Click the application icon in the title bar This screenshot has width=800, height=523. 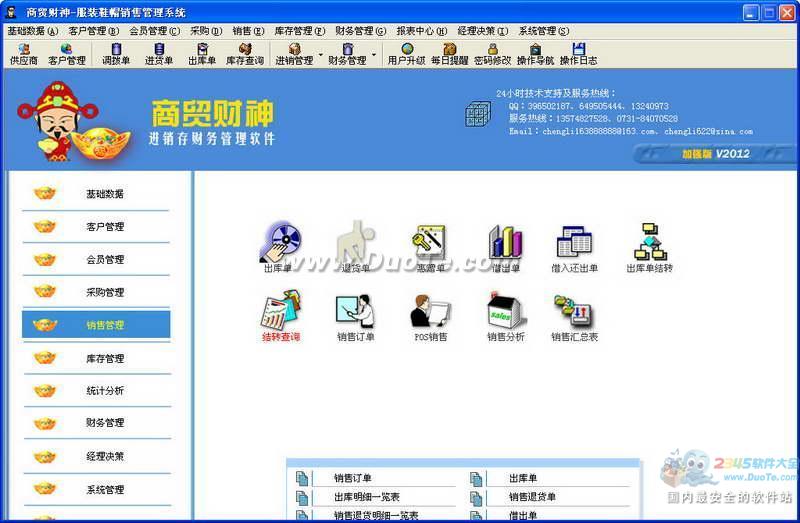pyautogui.click(x=11, y=12)
